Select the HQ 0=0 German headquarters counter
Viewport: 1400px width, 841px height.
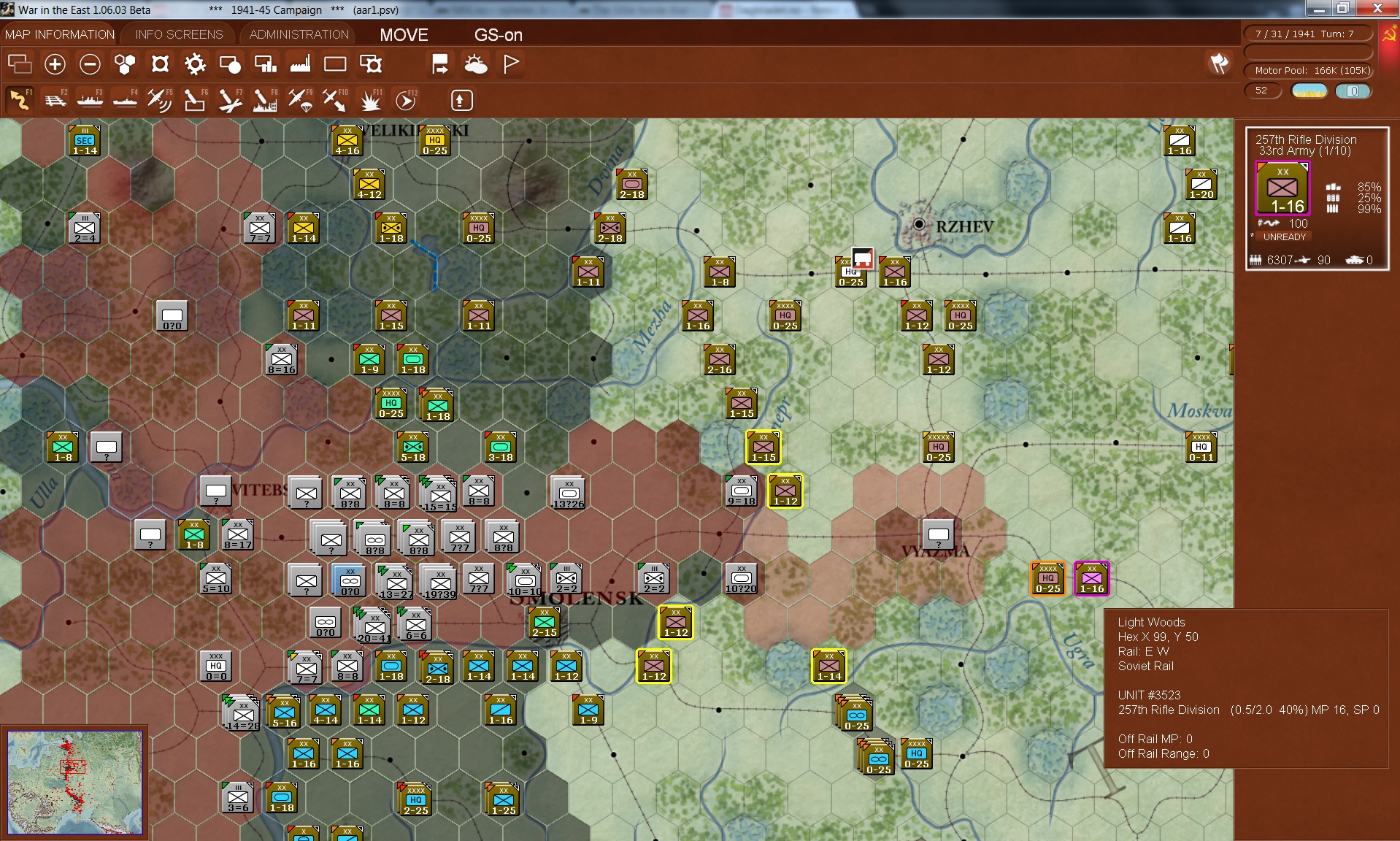(216, 666)
